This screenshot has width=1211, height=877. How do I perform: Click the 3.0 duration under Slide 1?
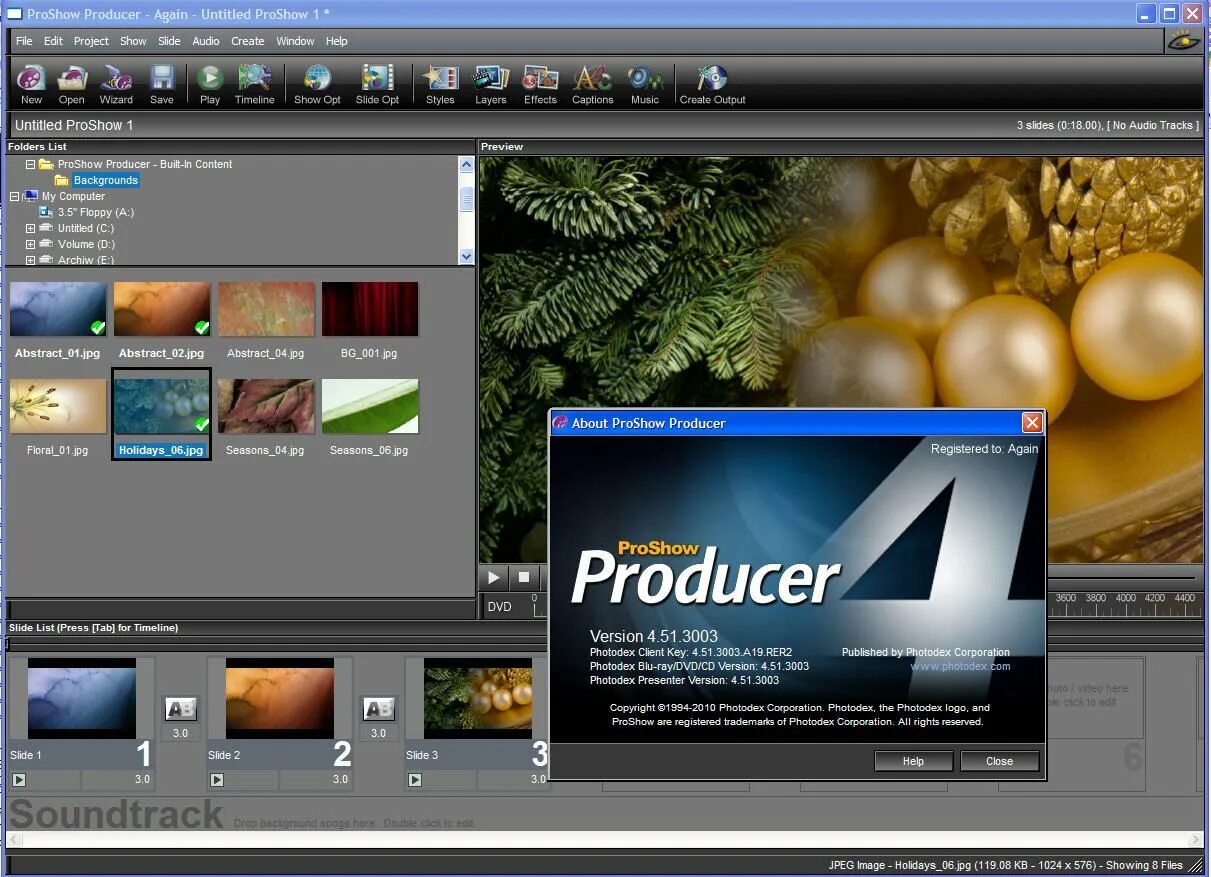coord(142,780)
